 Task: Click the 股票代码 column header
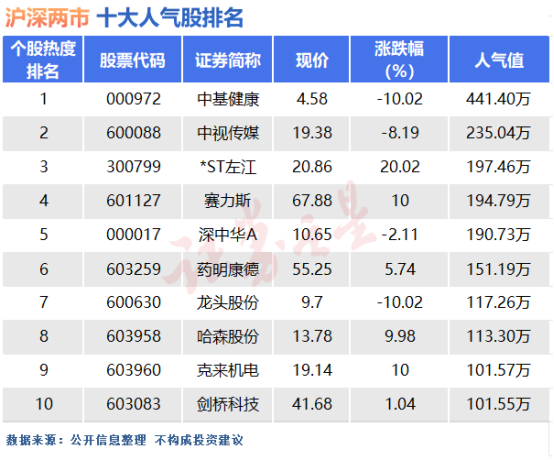[133, 59]
